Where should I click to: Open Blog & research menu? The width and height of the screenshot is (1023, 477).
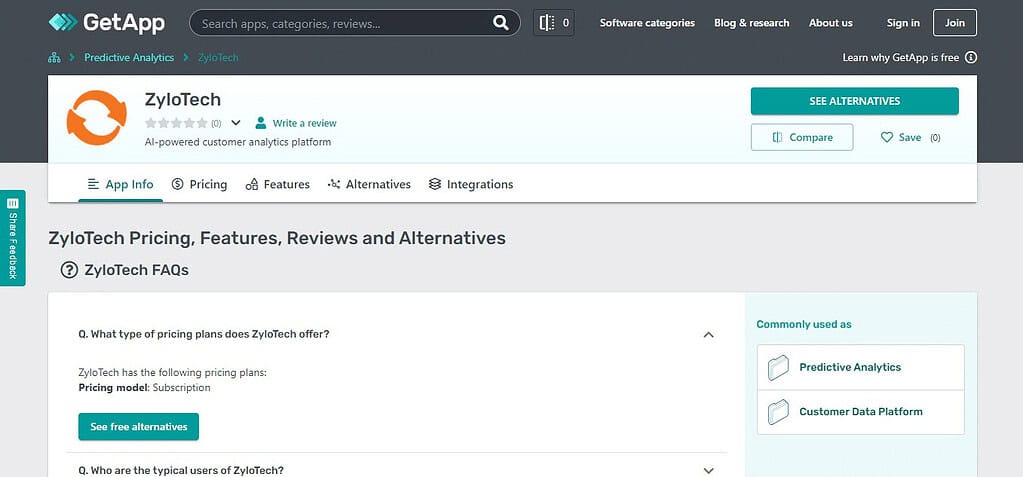[752, 23]
